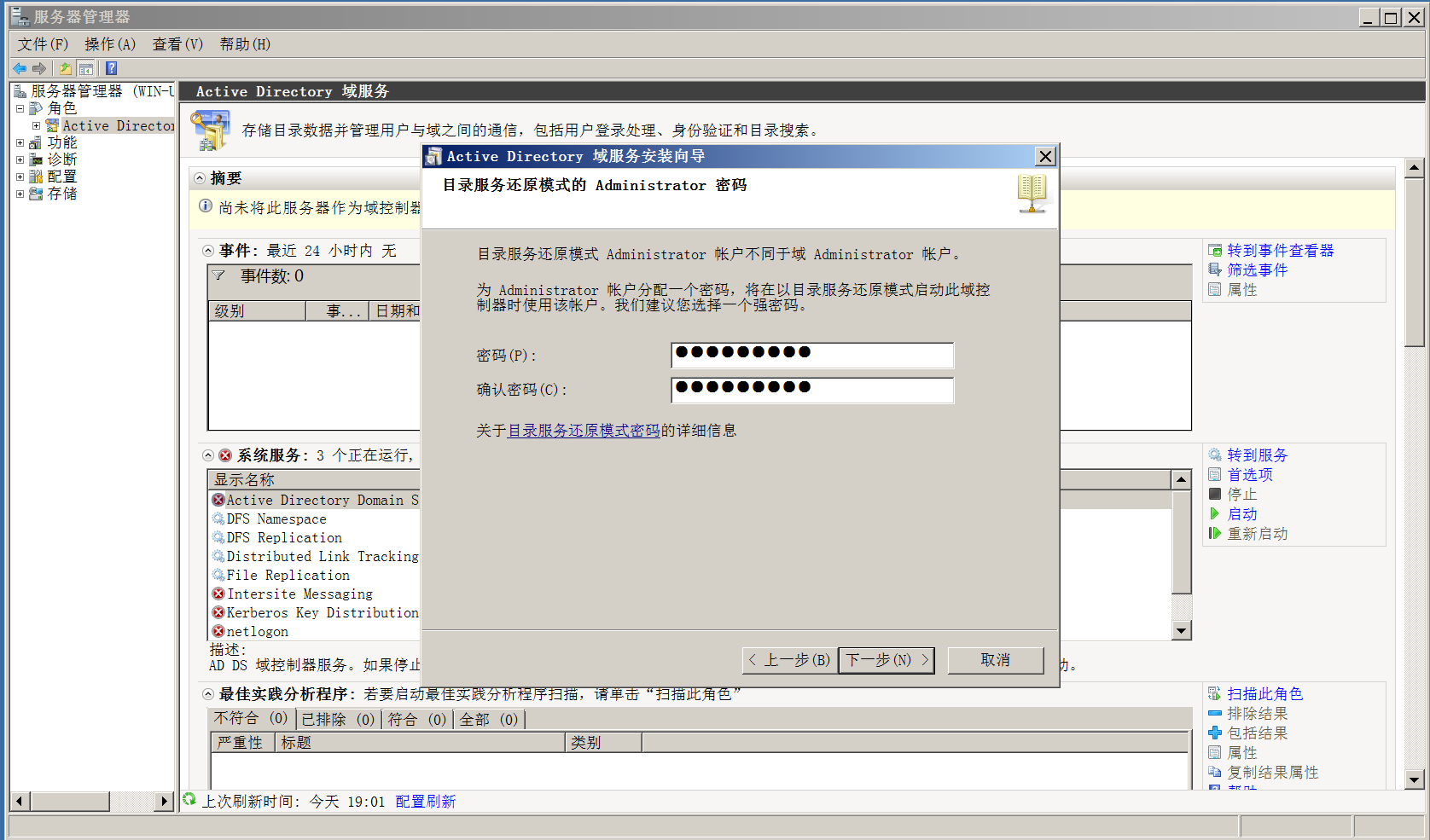Click the error icon of Intersite Messaging
The height and width of the screenshot is (840, 1430).
(x=218, y=594)
